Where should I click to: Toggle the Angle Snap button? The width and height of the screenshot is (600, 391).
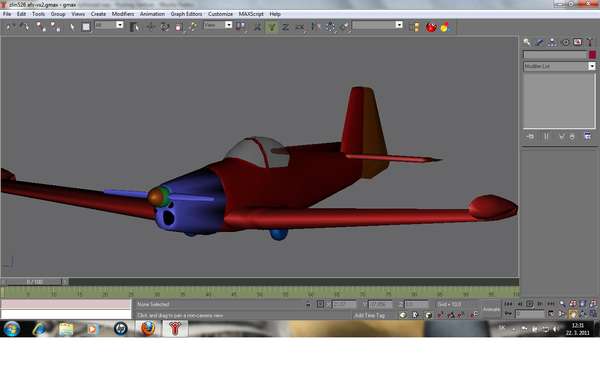coord(451,315)
